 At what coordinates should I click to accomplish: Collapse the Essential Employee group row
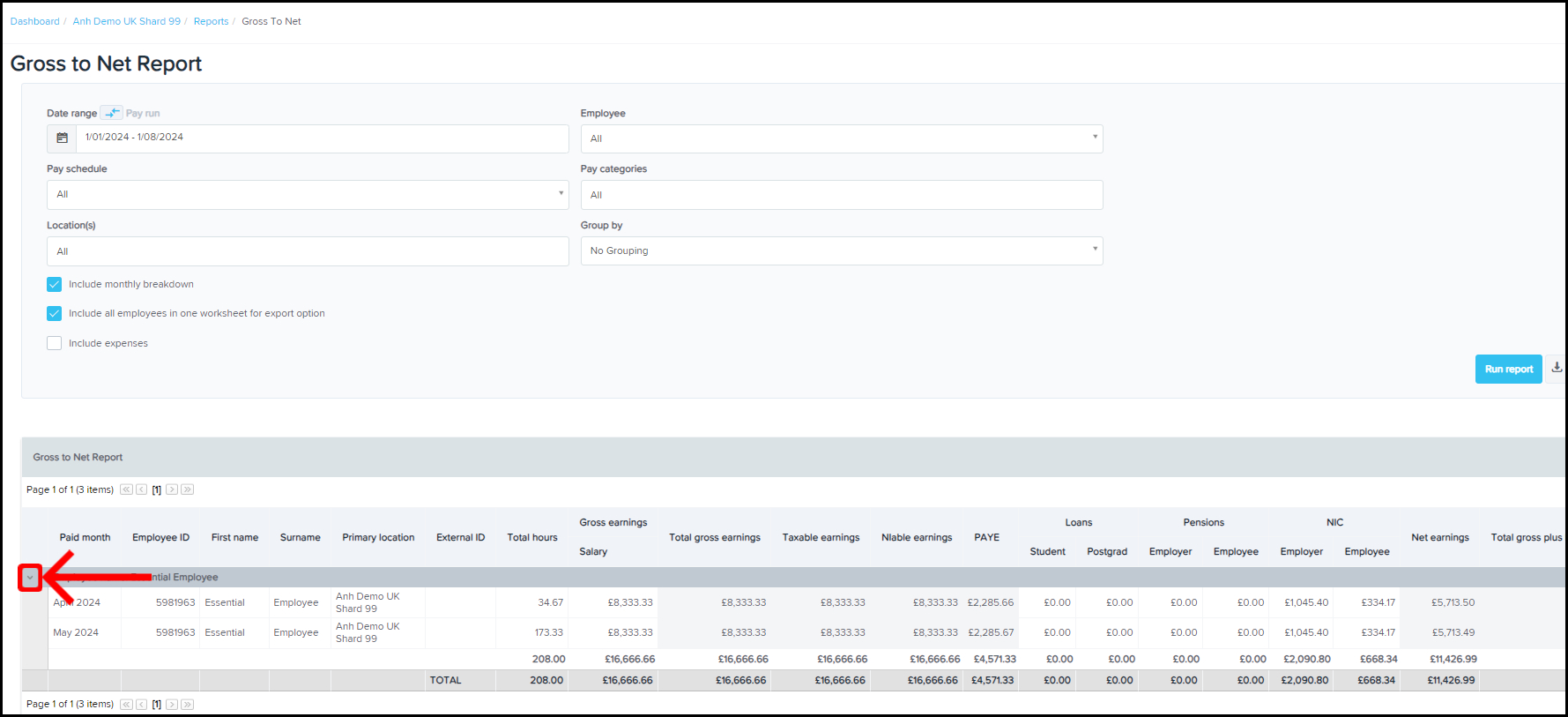(x=30, y=578)
